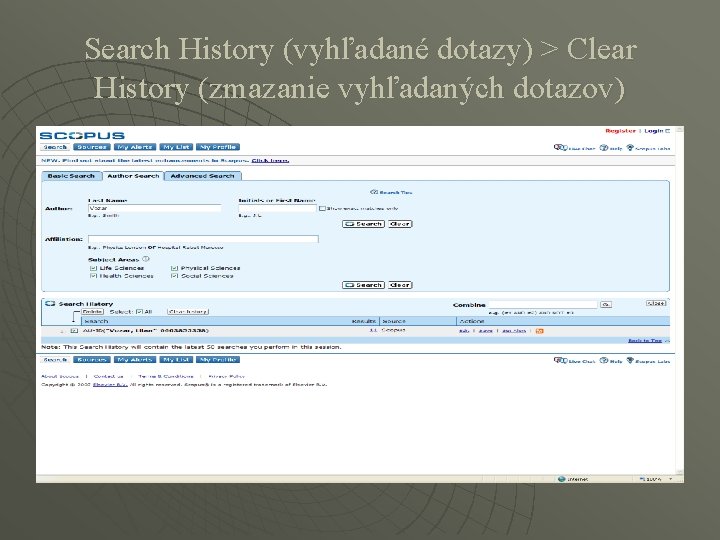Image resolution: width=720 pixels, height=540 pixels.
Task: Click the Last Name input field
Action: click(154, 208)
